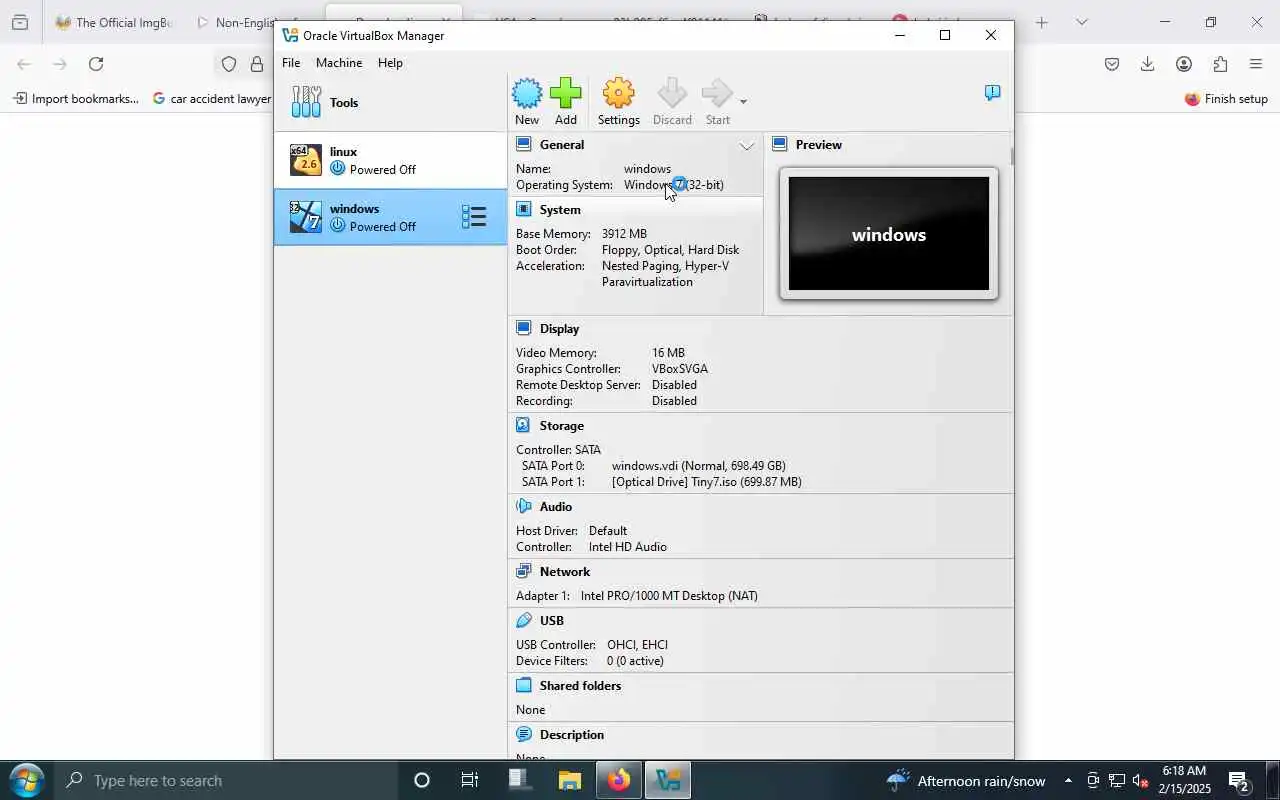1280x800 pixels.
Task: Click the Network section heading
Action: tap(565, 572)
